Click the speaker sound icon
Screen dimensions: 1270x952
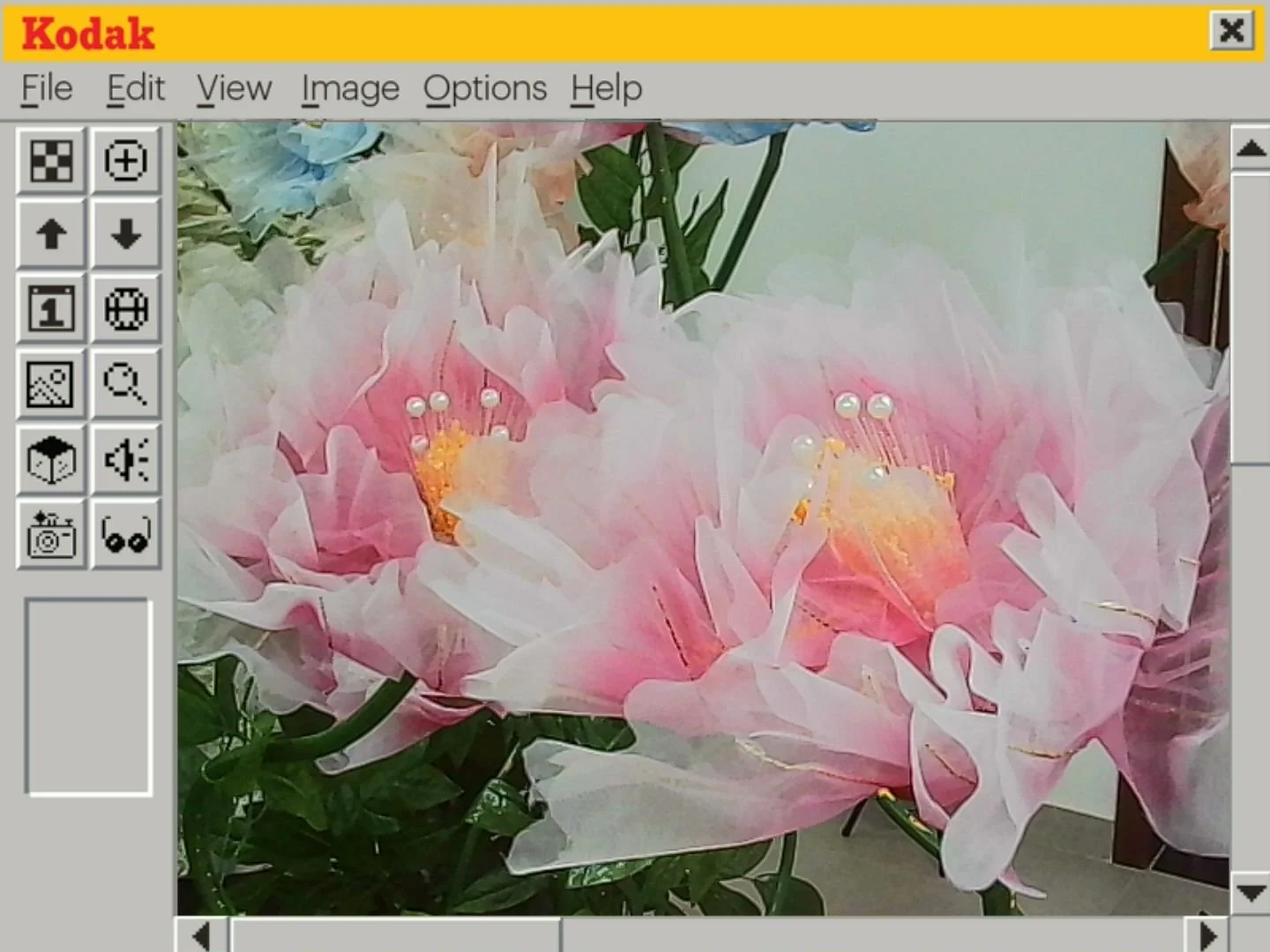[x=126, y=459]
